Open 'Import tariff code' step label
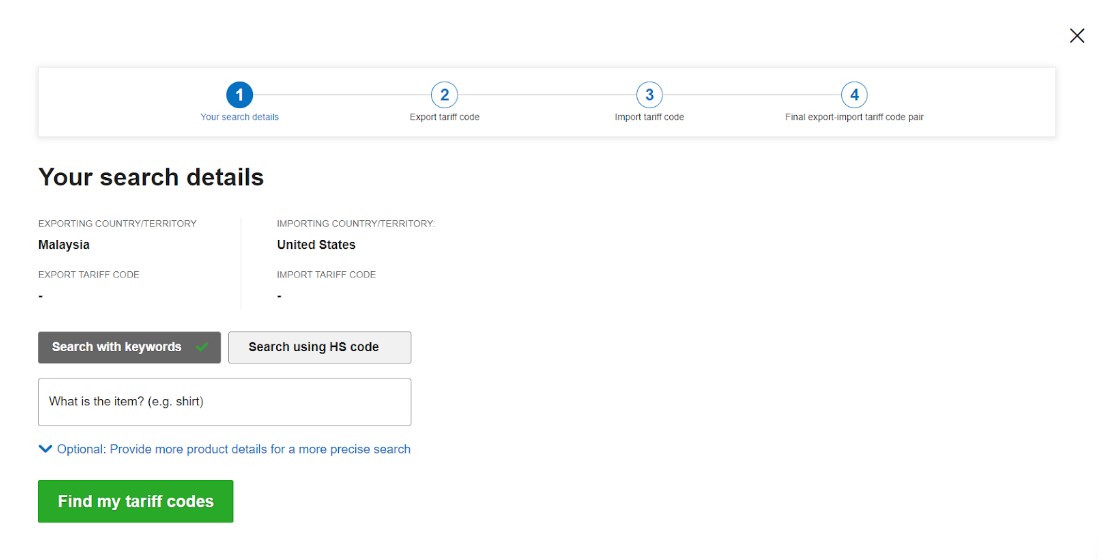The width and height of the screenshot is (1114, 559). click(649, 117)
